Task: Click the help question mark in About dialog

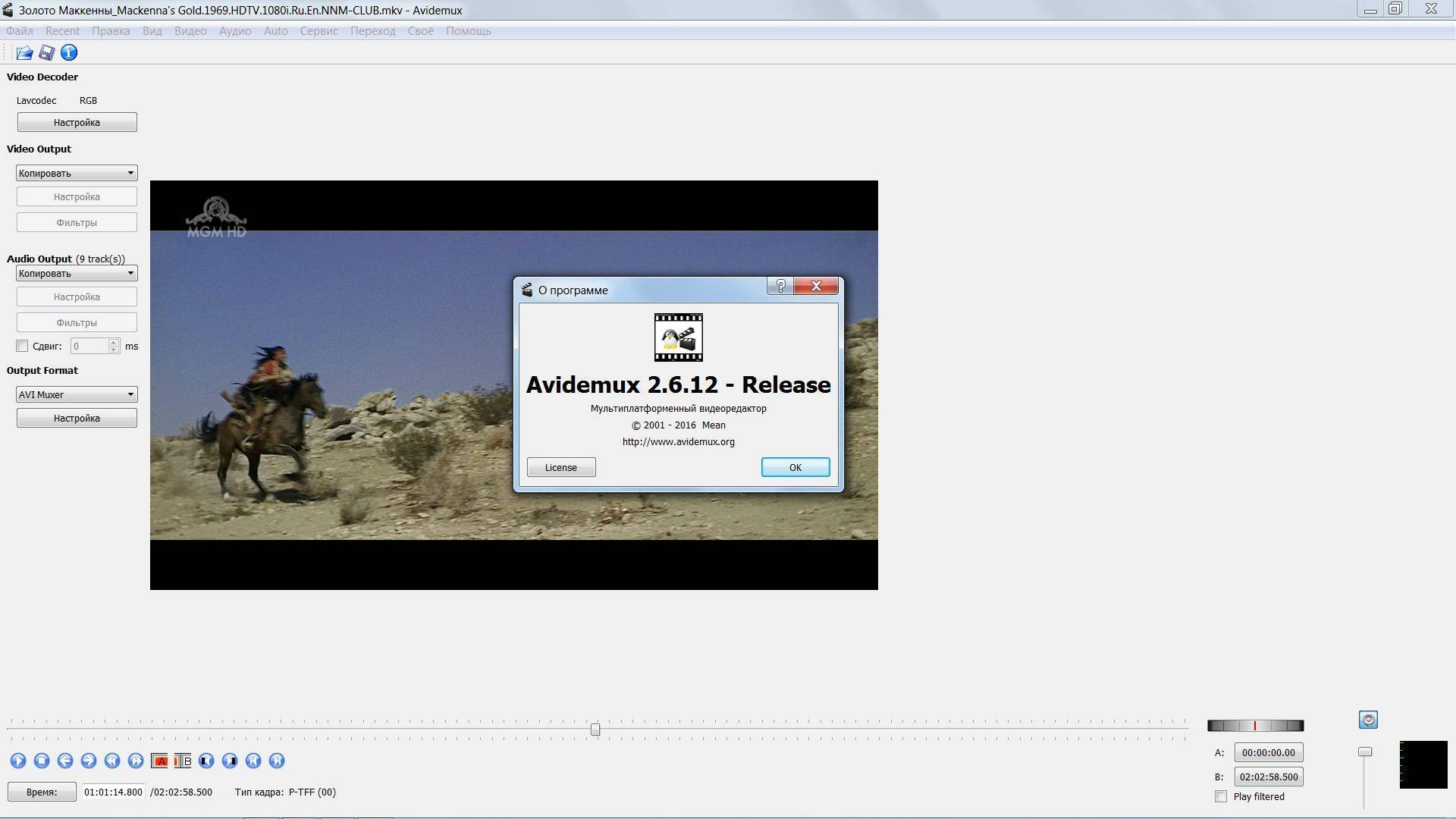Action: click(780, 286)
